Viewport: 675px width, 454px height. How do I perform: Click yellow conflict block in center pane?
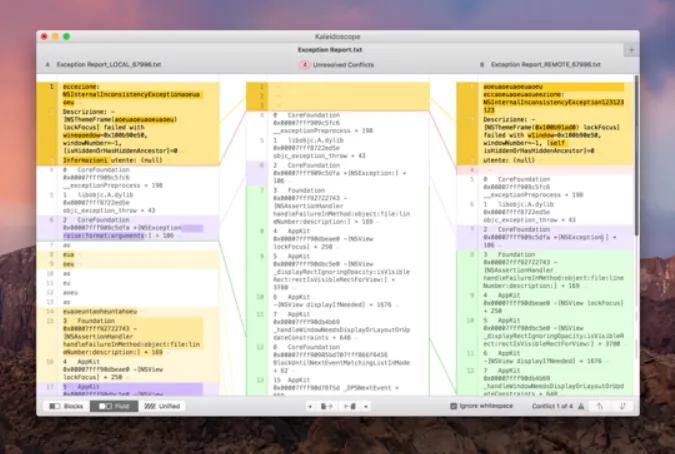tap(338, 96)
